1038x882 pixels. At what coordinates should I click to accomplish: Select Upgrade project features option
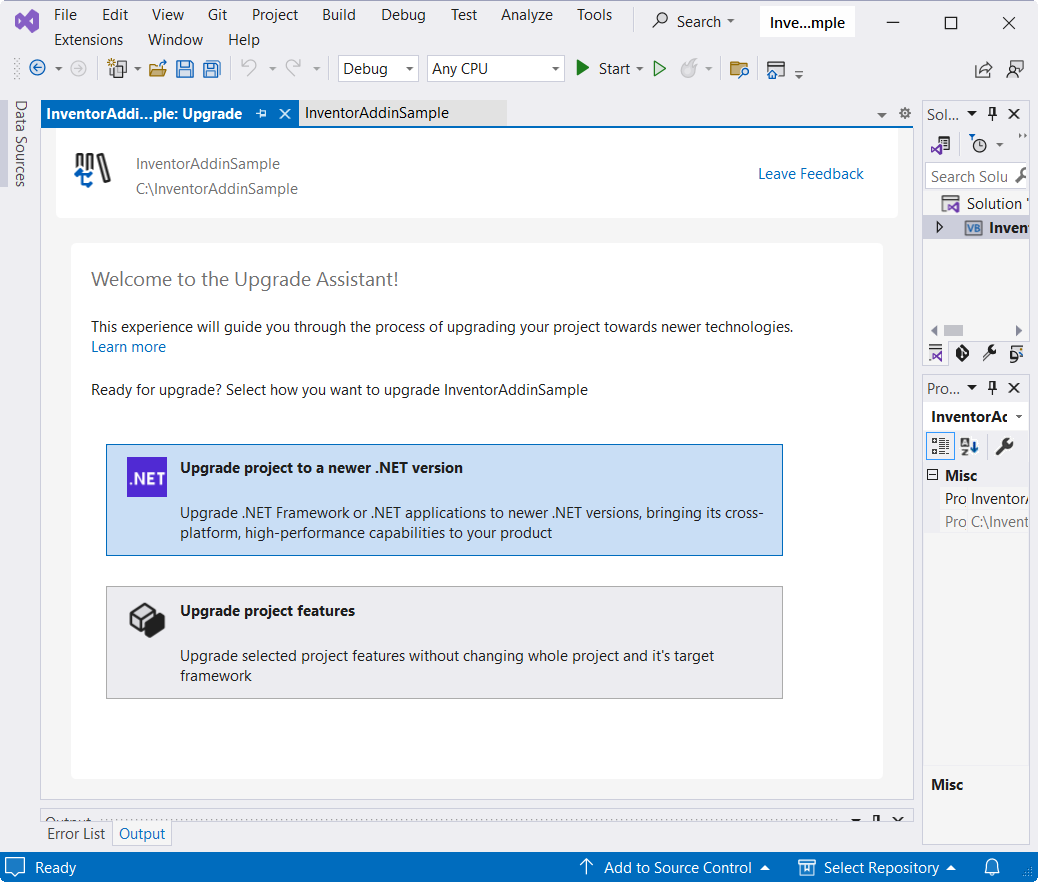[x=444, y=642]
